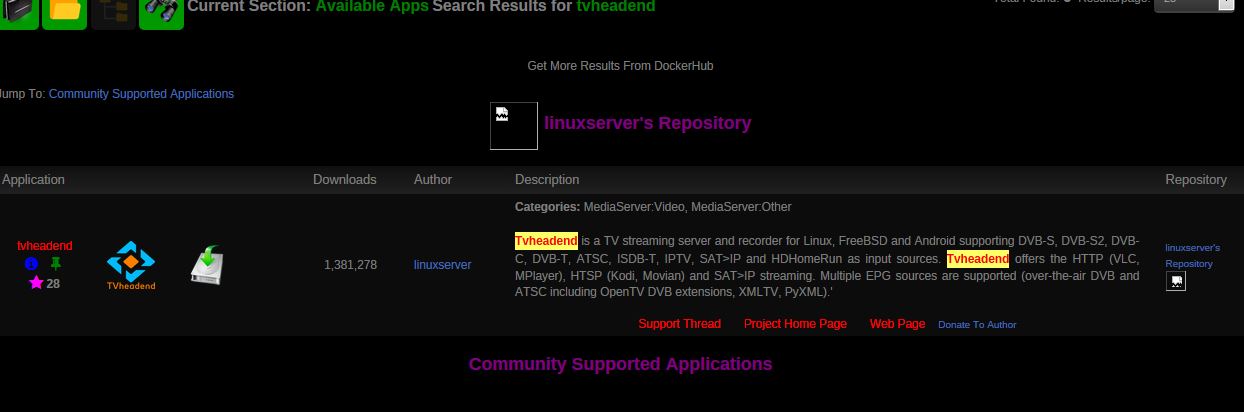Select the dimmed tree-structure icon in toolbar
Screen dimensions: 1244x412
113,13
